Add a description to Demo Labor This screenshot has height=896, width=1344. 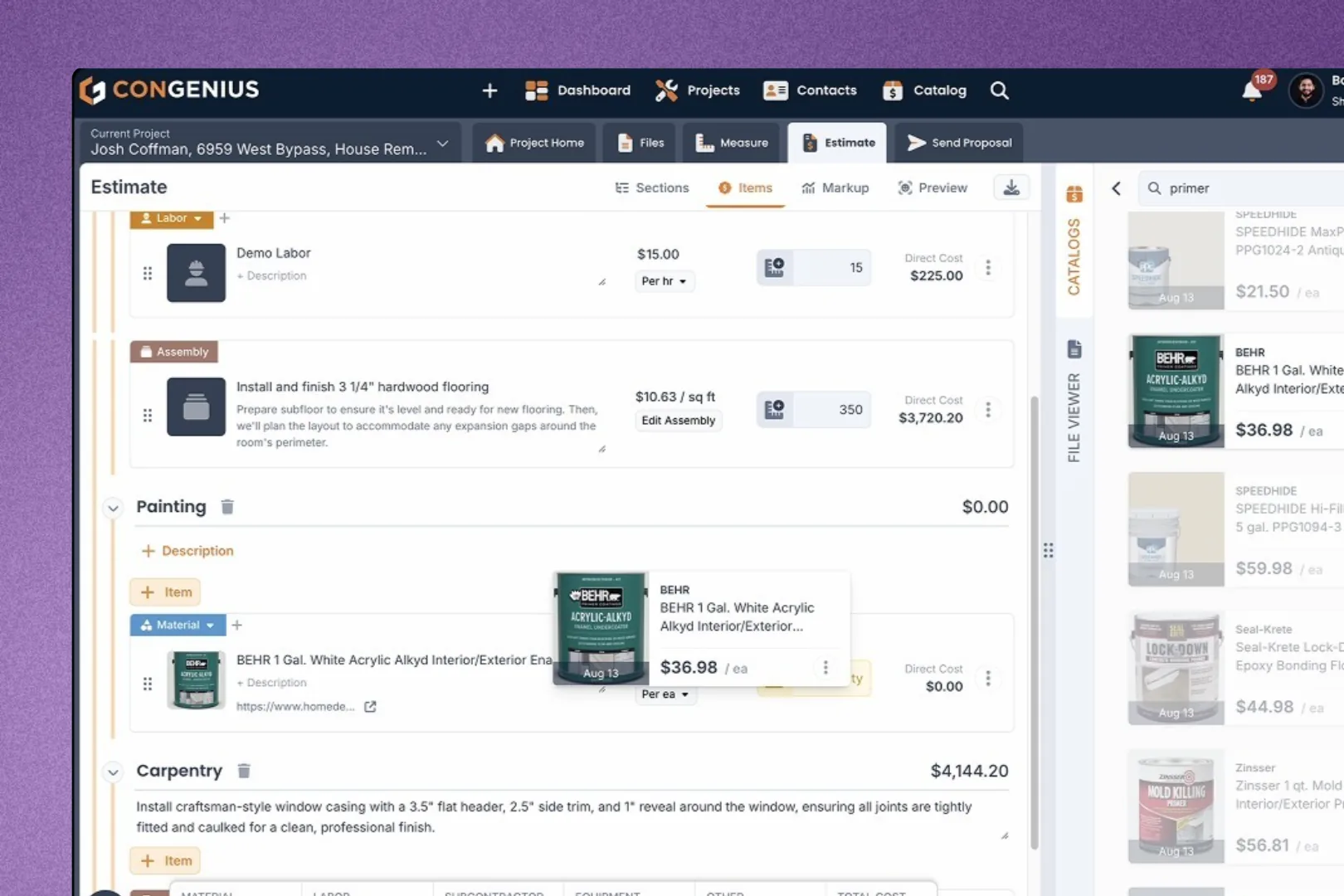click(271, 275)
